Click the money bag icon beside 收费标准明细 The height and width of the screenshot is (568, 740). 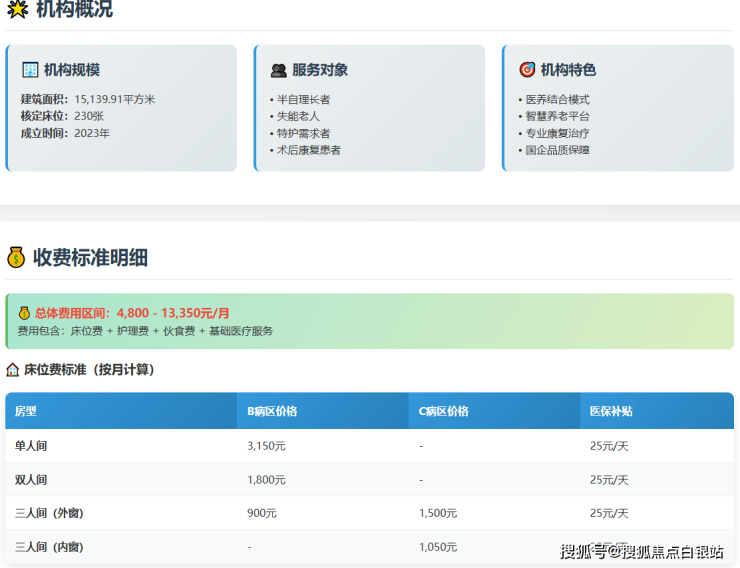[16, 257]
